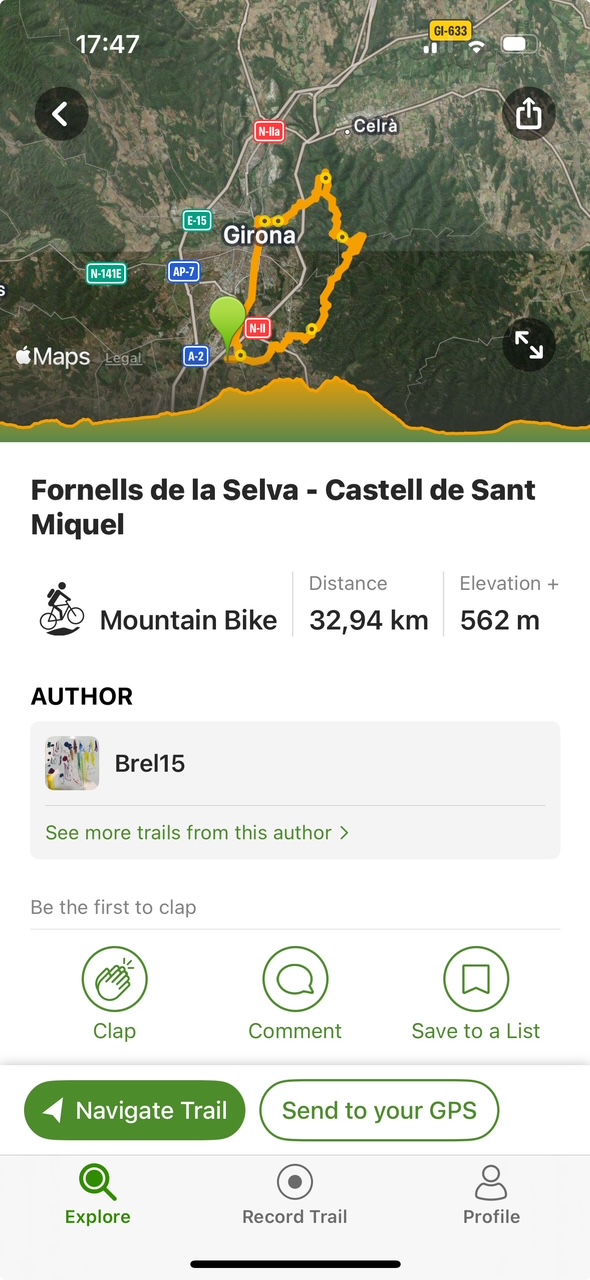Tap Navigate Trail to start navigation
Image resolution: width=590 pixels, height=1280 pixels.
134,1110
